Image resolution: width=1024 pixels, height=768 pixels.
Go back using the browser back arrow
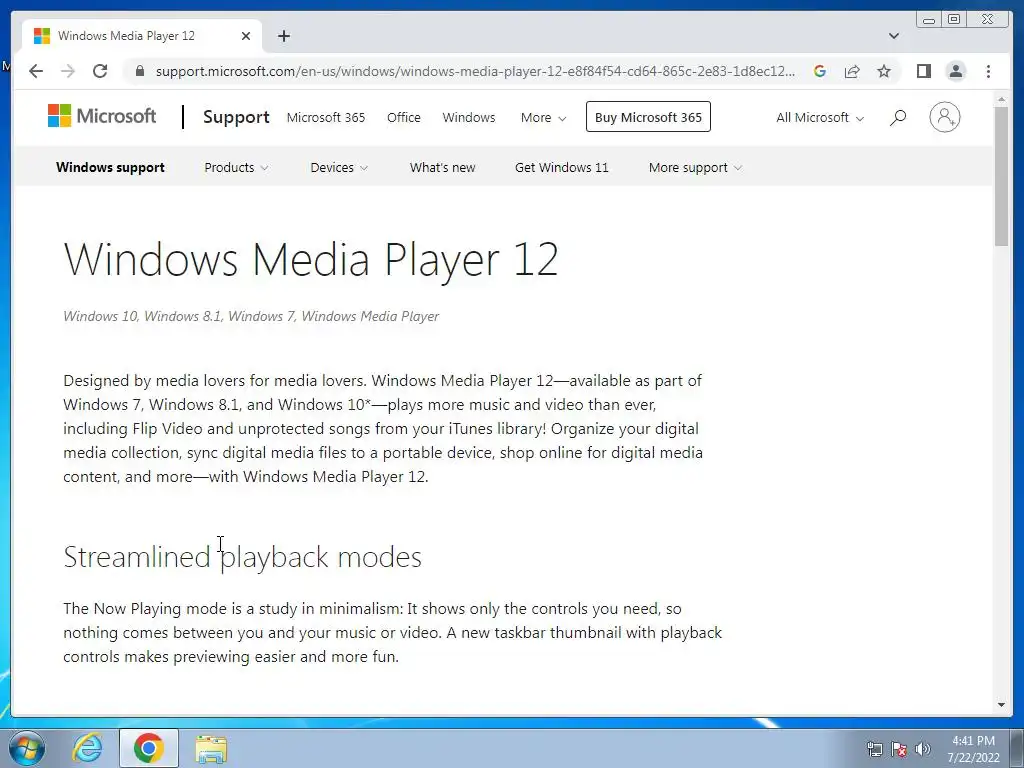(36, 71)
